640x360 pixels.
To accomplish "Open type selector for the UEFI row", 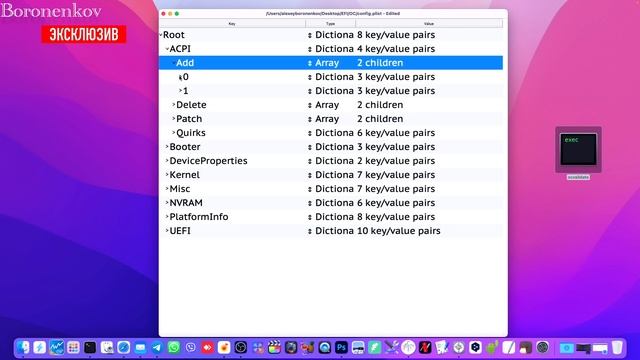I will pyautogui.click(x=310, y=231).
